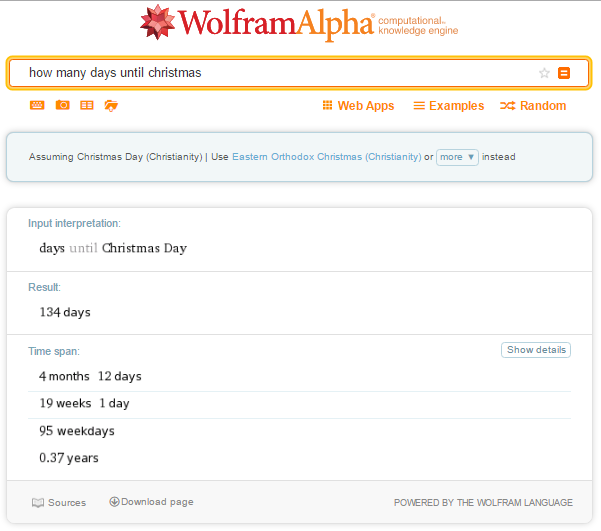Image resolution: width=601 pixels, height=531 pixels.
Task: Click the WolframAlpha logo
Action: click(x=299, y=23)
